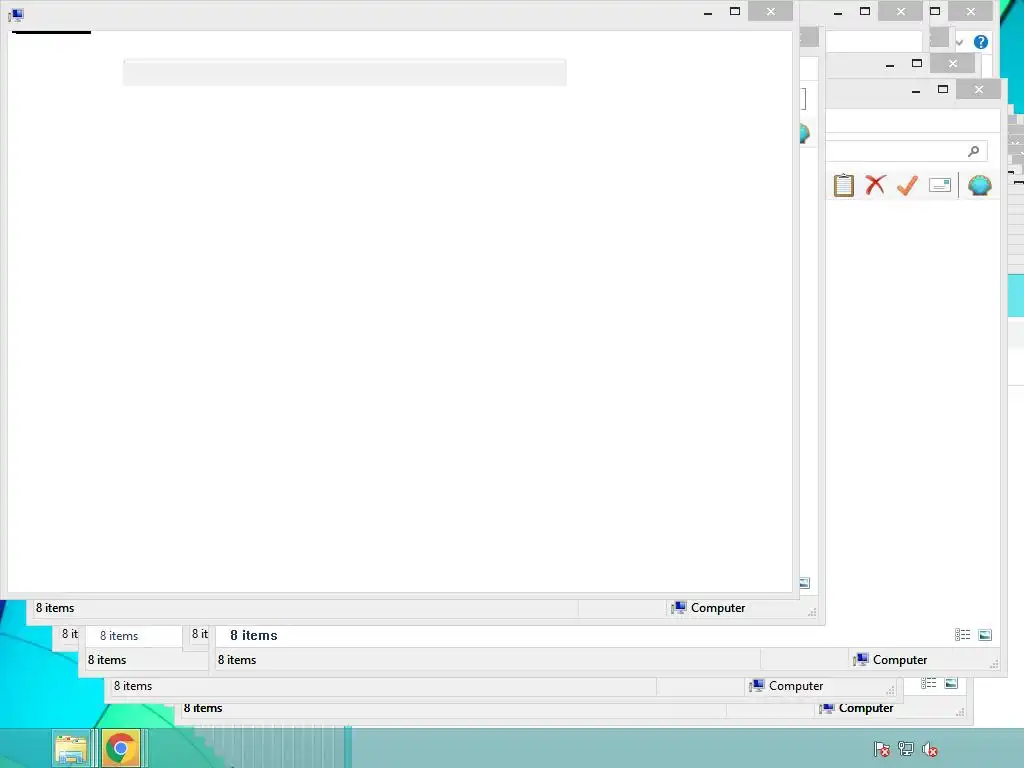The image size is (1024, 768).
Task: Switch to details view beside bold 8 items bar
Action: pyautogui.click(x=962, y=635)
